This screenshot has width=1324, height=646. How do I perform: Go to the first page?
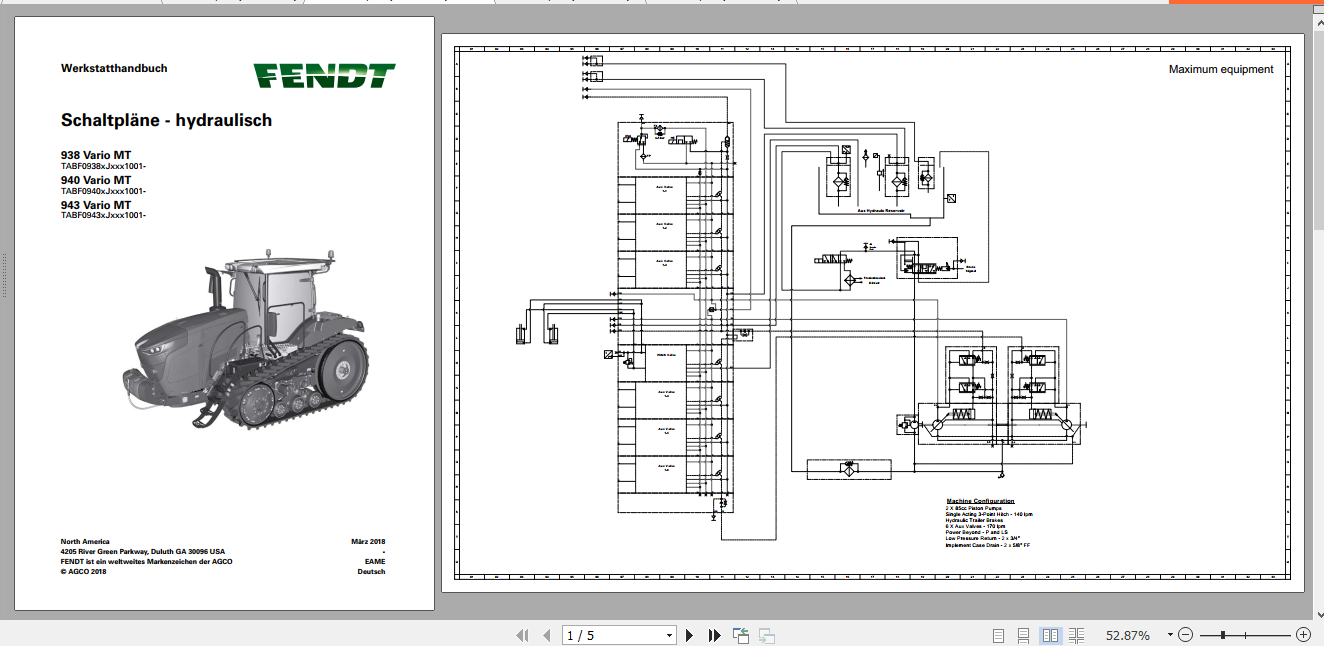(521, 635)
